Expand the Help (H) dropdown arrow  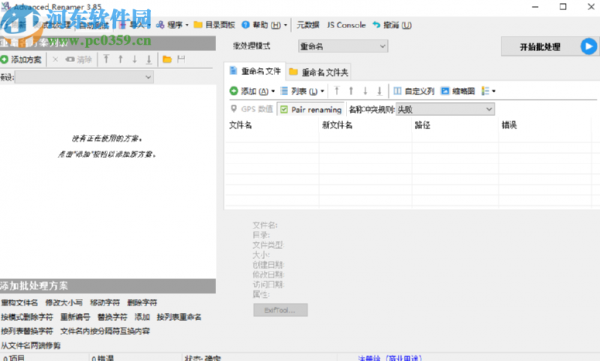[285, 25]
